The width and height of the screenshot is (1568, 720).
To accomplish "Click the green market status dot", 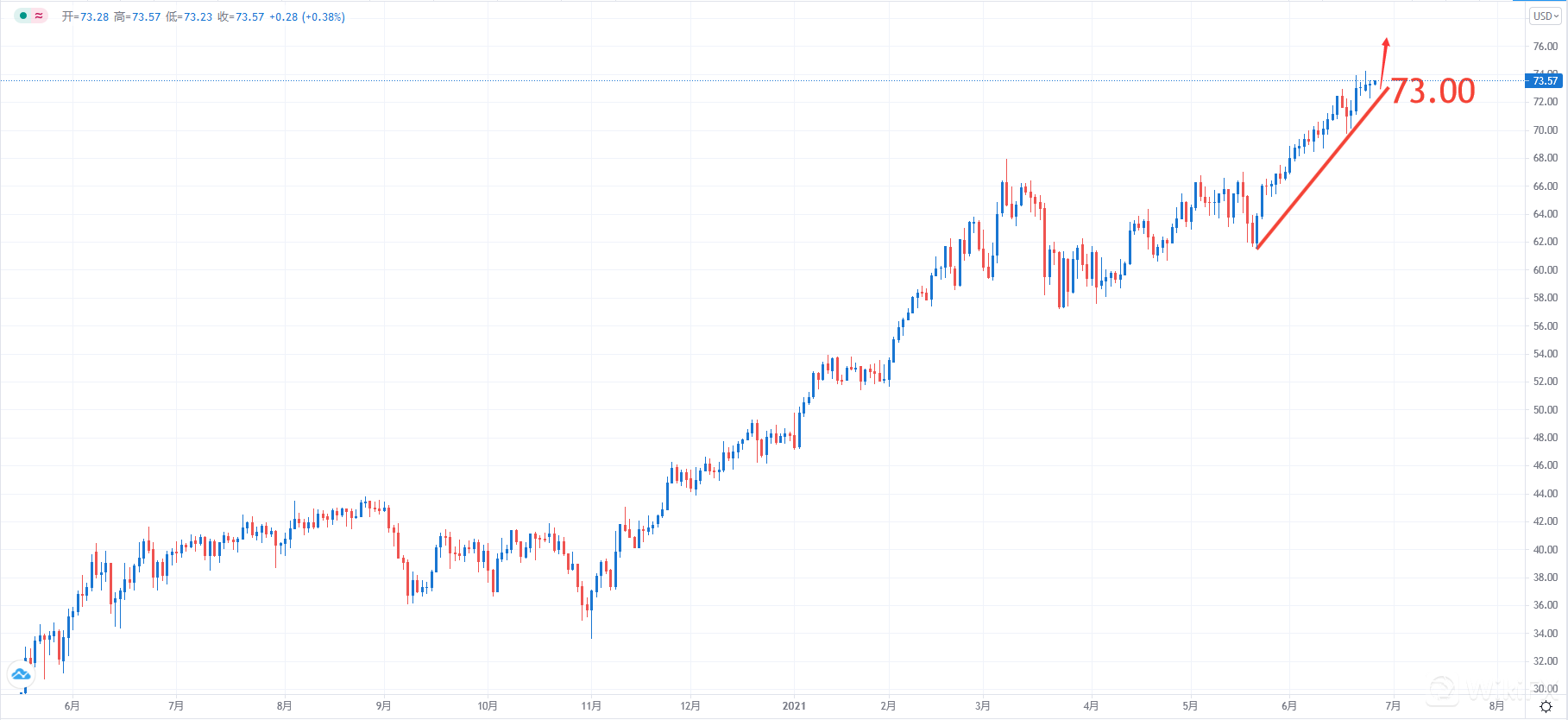I will point(23,16).
